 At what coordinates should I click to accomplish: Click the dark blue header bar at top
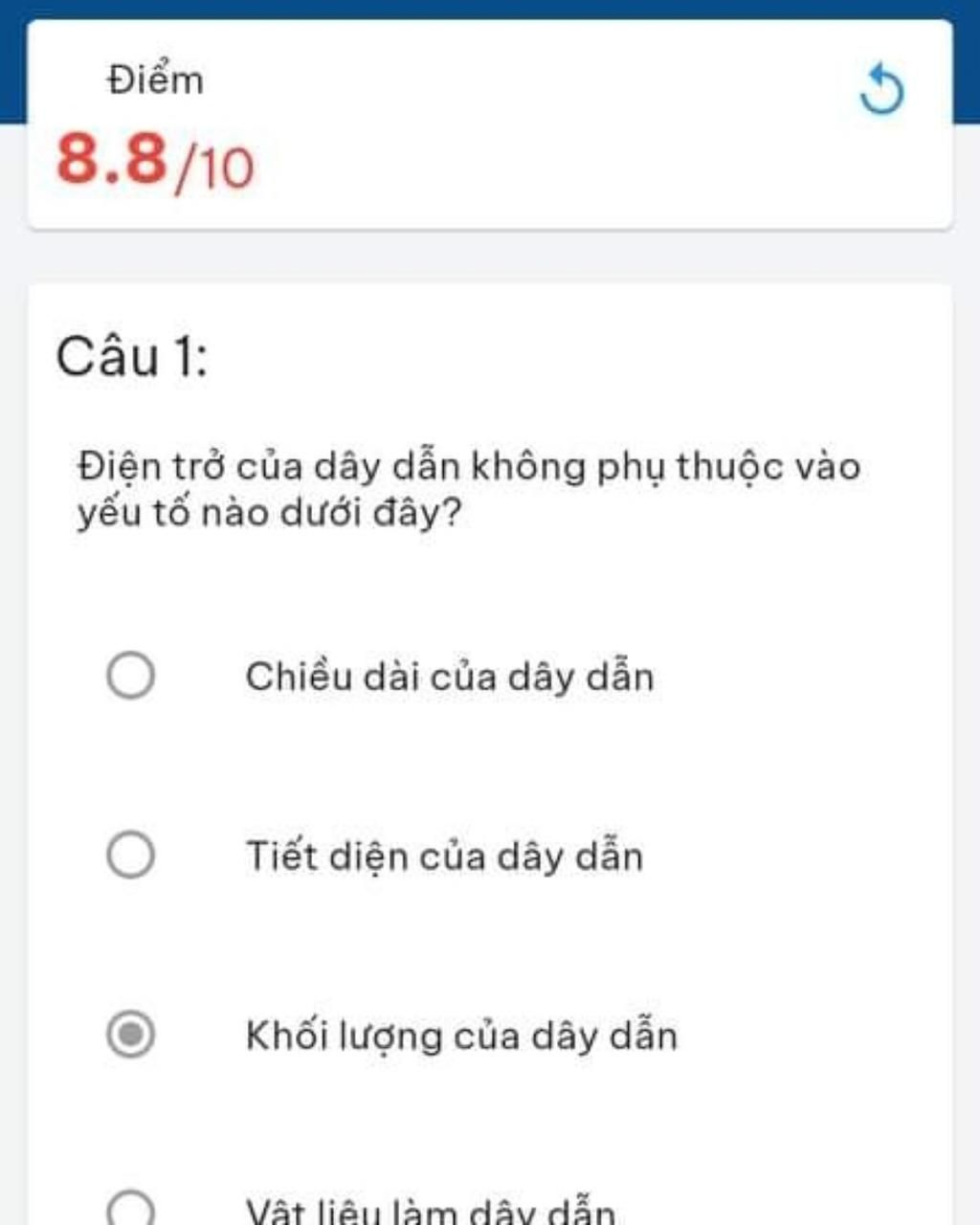(x=490, y=9)
